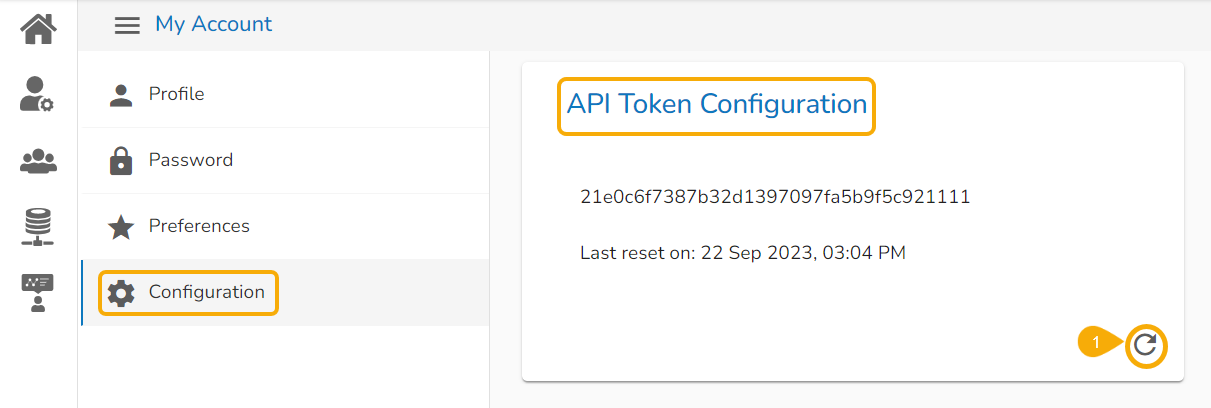Open the database server sidebar icon
1211x408 pixels.
pyautogui.click(x=38, y=227)
